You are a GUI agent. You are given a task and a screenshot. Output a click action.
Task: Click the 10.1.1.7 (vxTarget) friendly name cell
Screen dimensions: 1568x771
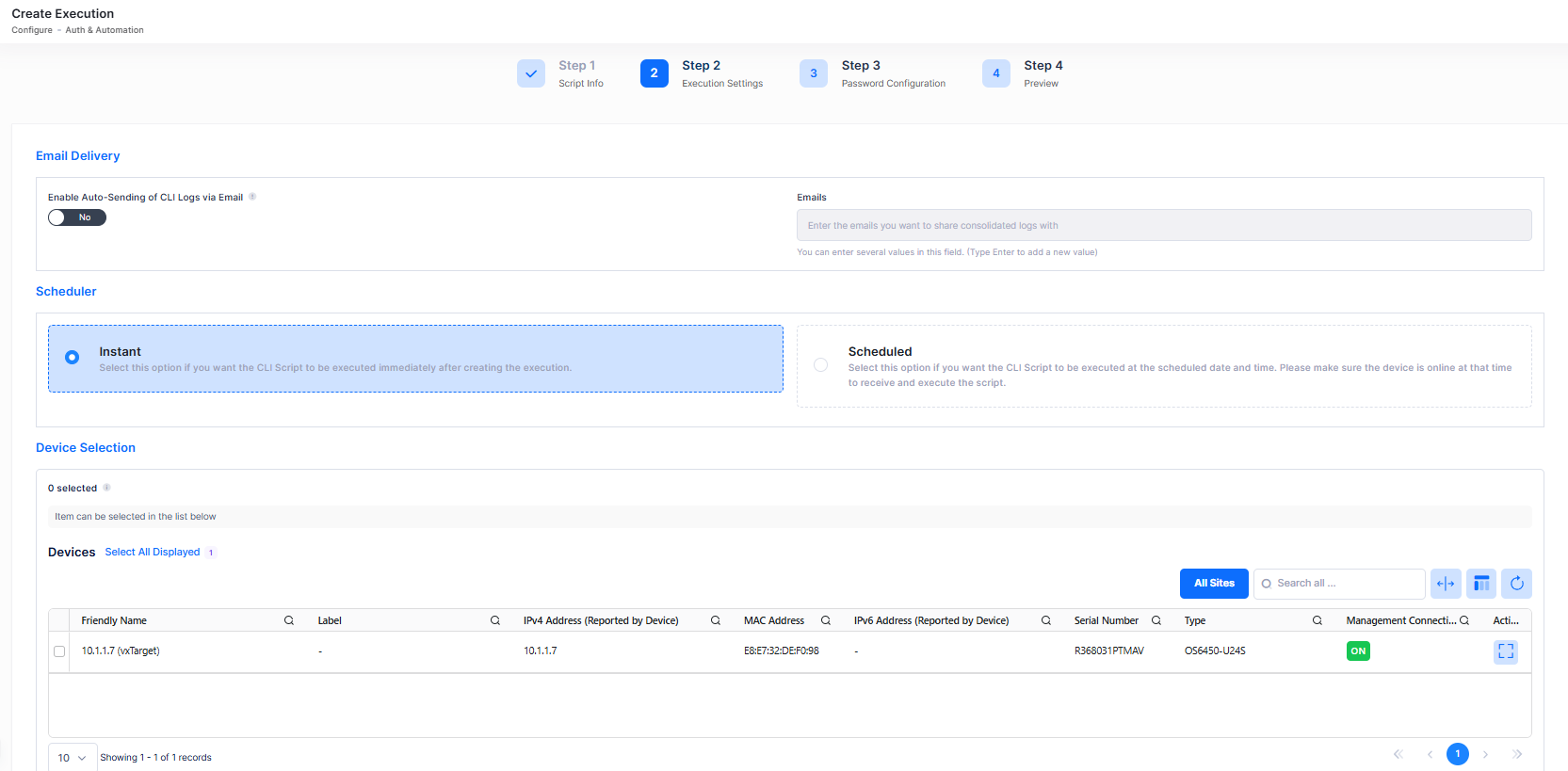(x=121, y=651)
